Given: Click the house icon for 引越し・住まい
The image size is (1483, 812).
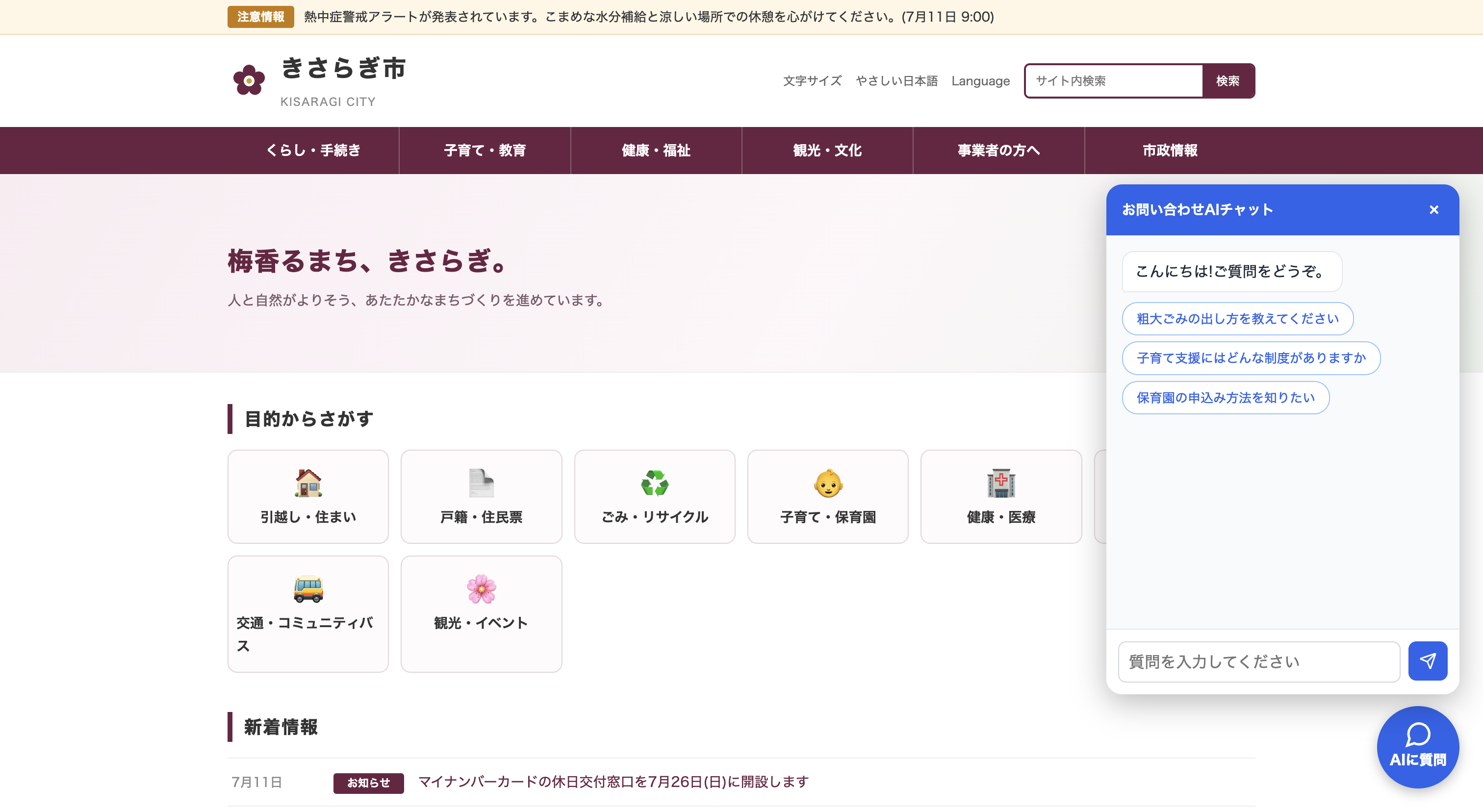Looking at the screenshot, I should [x=308, y=483].
